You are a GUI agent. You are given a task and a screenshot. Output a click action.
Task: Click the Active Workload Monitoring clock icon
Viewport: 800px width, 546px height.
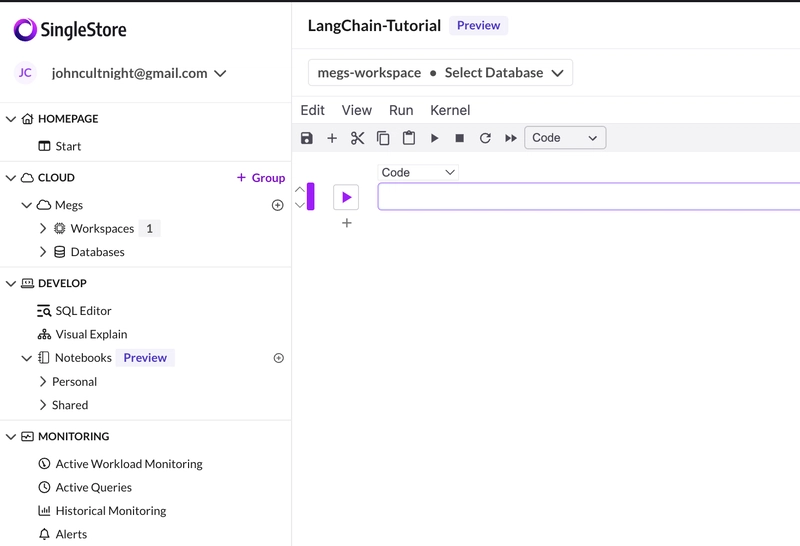[44, 463]
